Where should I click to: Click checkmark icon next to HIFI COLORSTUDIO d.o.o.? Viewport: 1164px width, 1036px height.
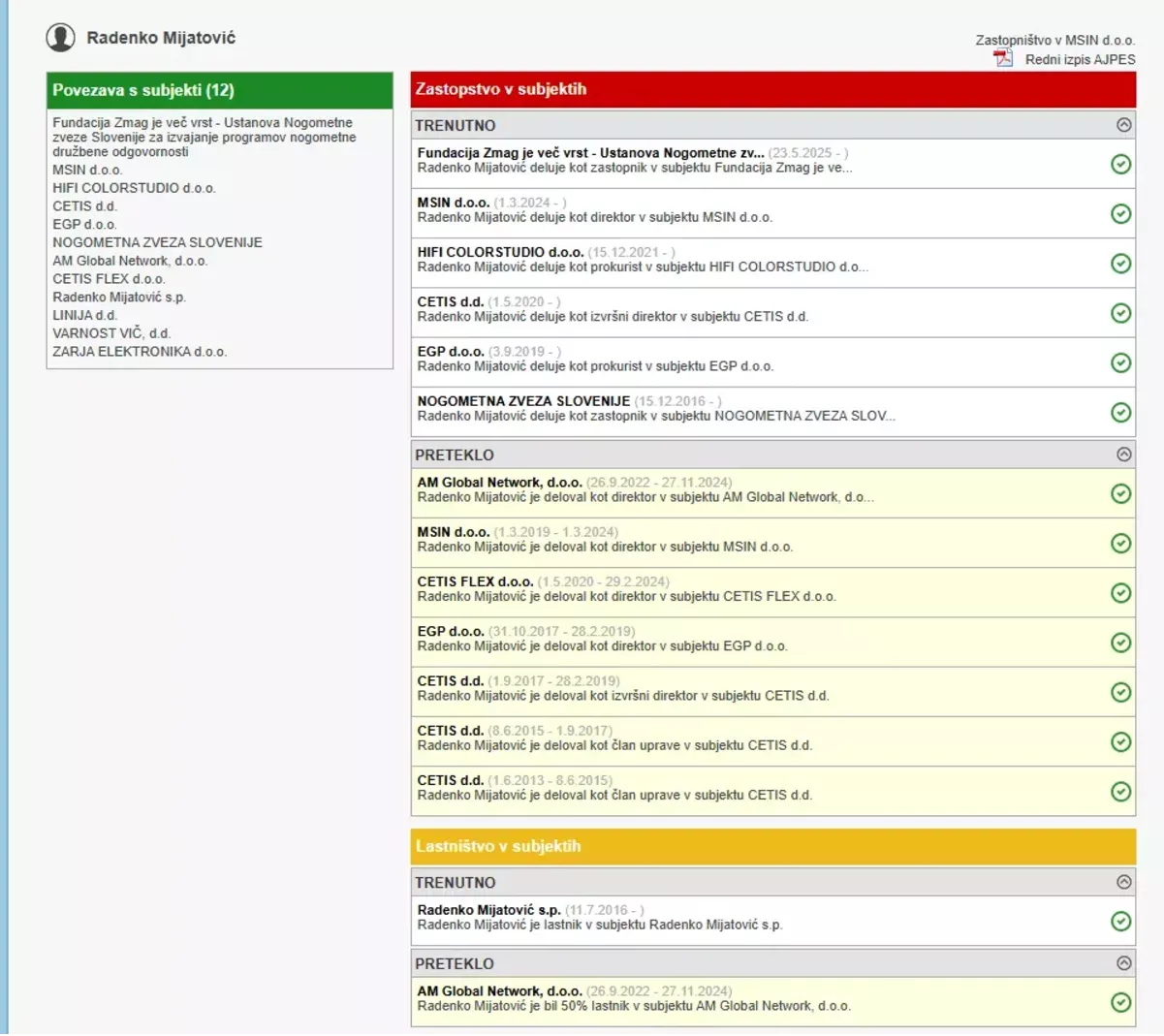[x=1120, y=264]
